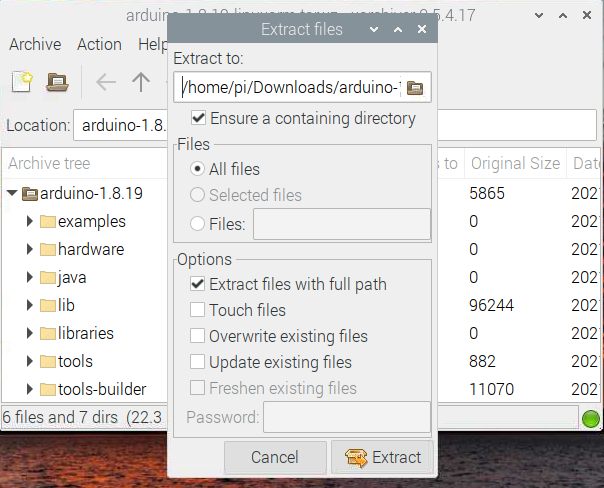Expand the java folder node

click(30, 278)
